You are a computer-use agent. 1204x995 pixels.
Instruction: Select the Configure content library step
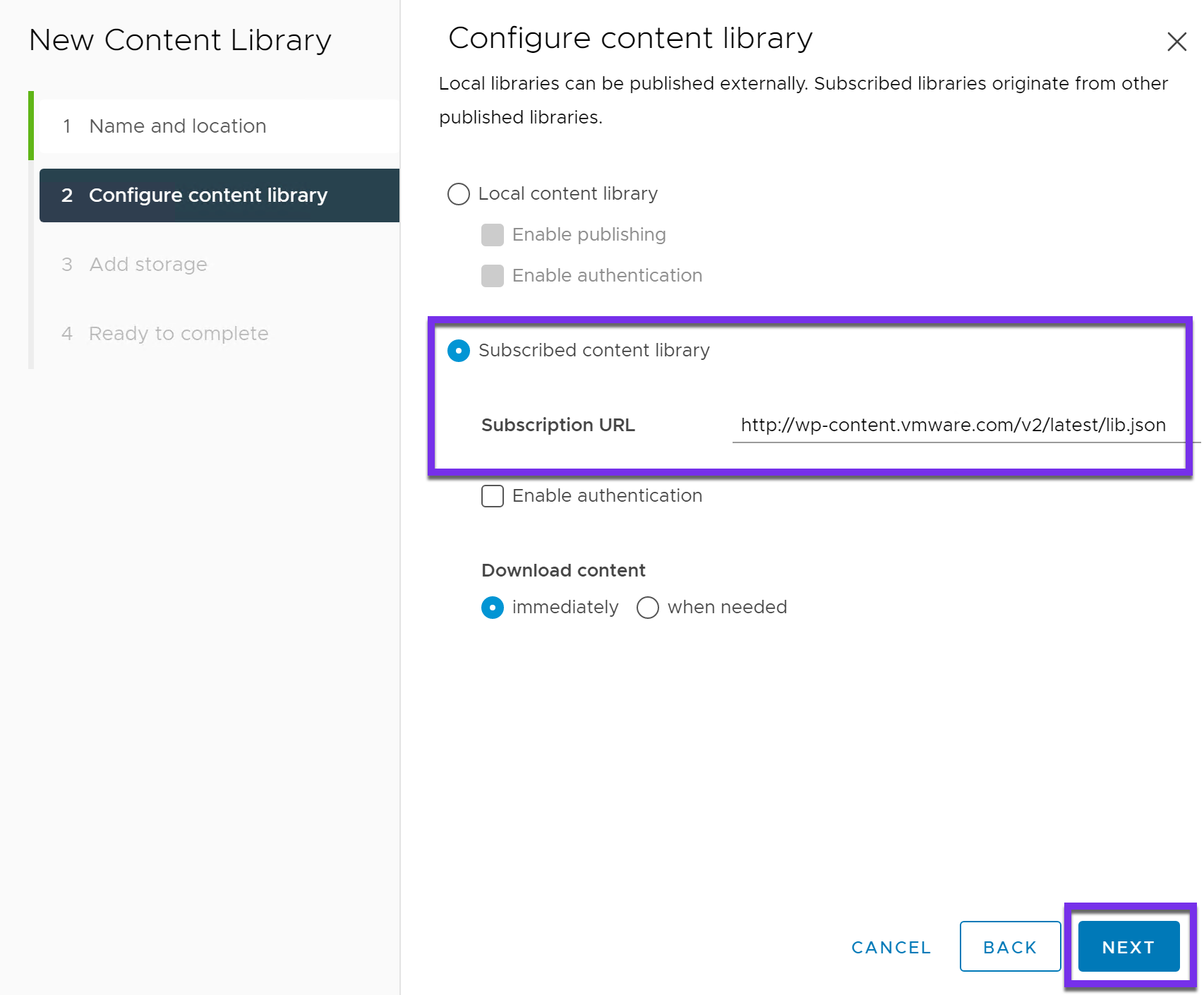click(208, 195)
